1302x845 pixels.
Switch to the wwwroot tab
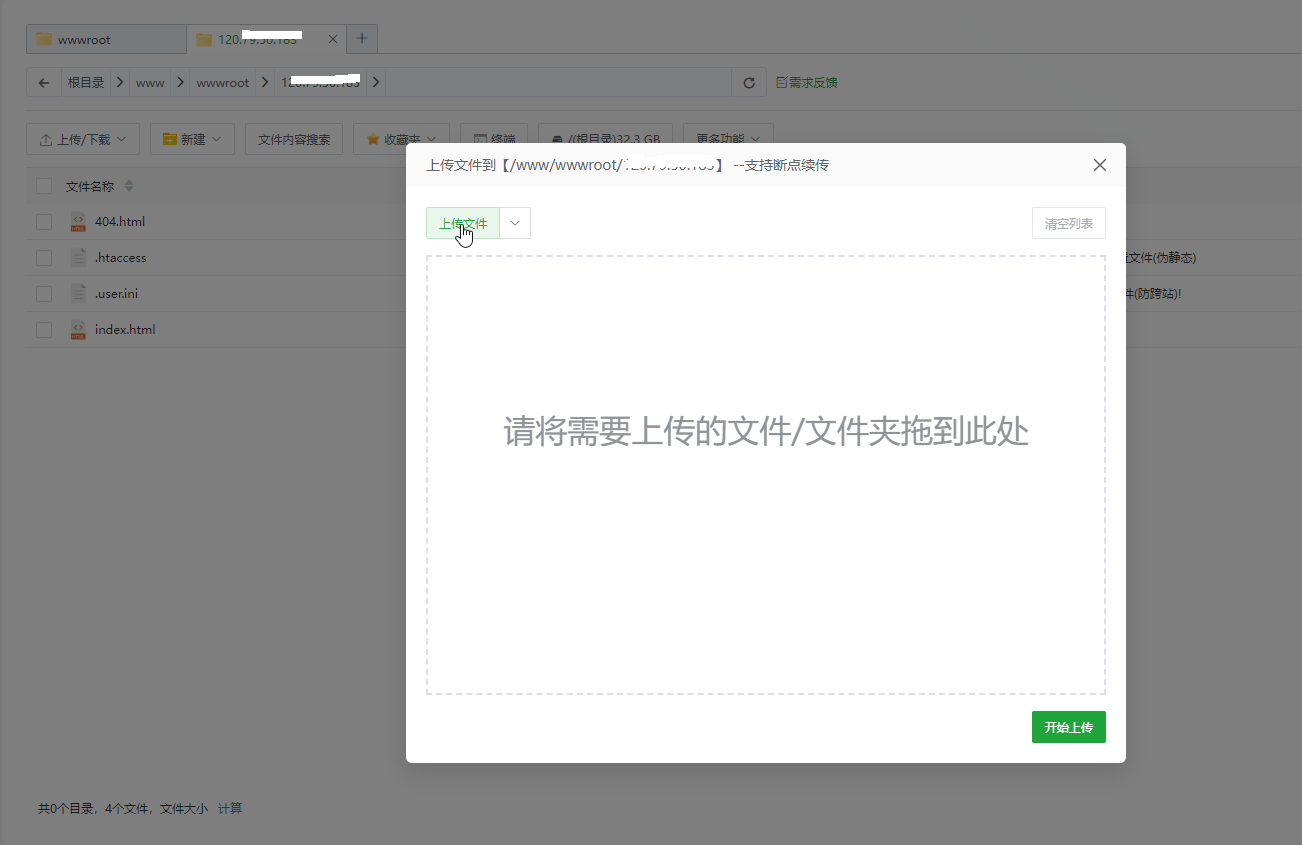(105, 38)
